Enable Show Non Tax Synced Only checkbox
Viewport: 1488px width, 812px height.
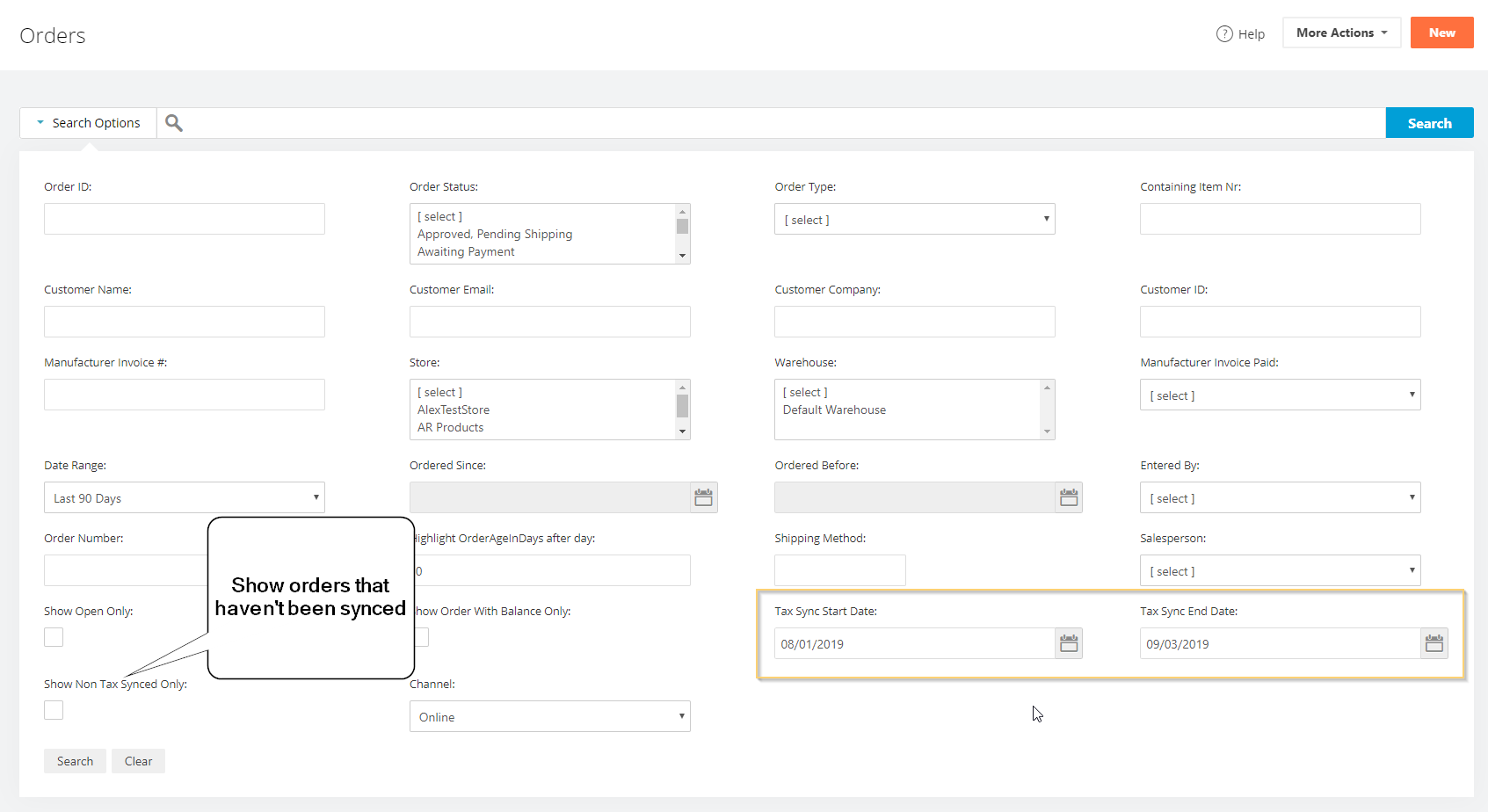[54, 710]
